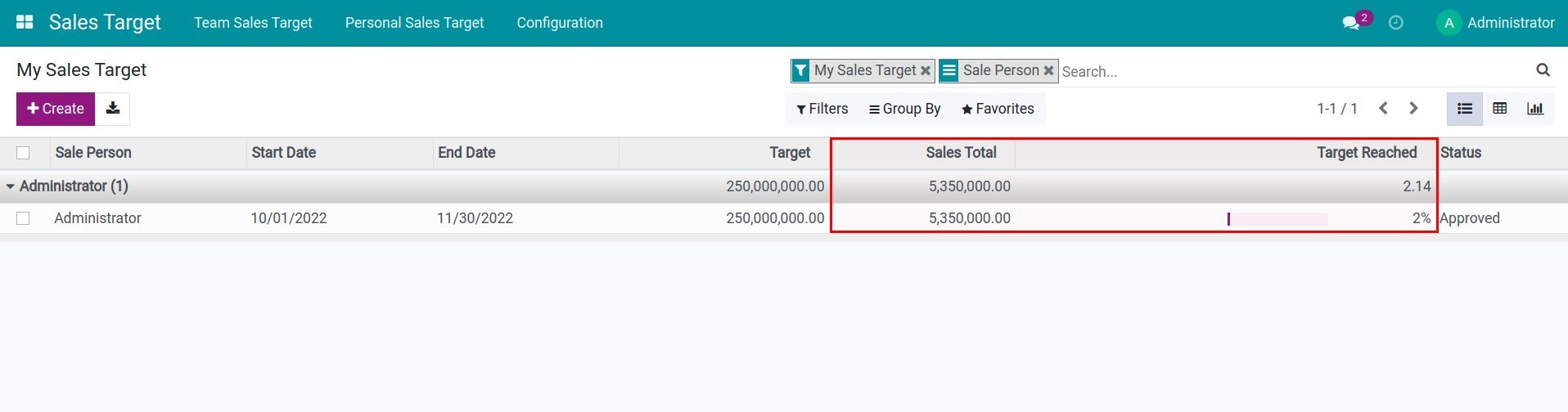Open the conversations icon with badge 2

coord(1355,22)
